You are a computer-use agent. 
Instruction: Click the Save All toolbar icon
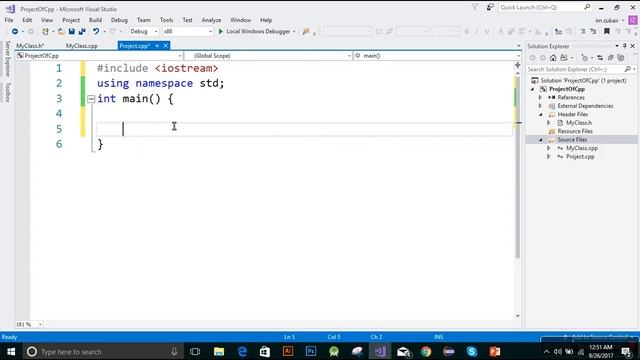tap(82, 31)
